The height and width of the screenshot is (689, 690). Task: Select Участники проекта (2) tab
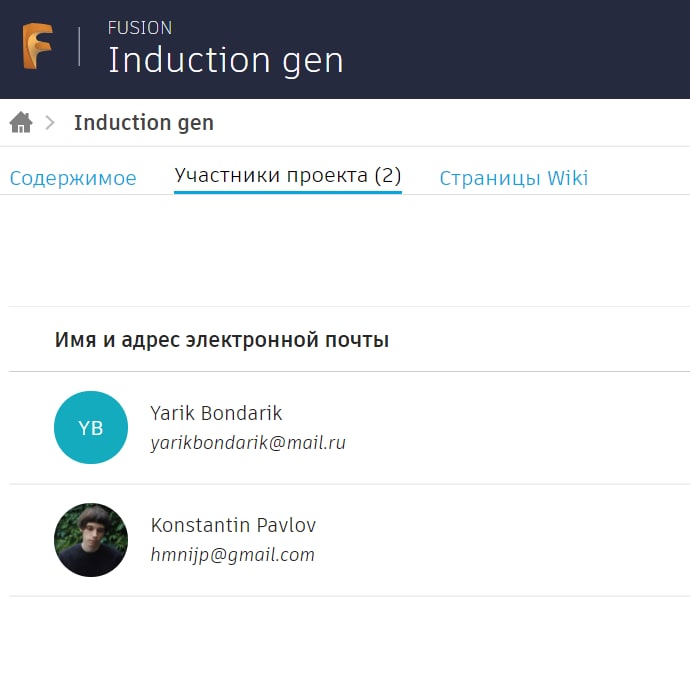click(288, 176)
